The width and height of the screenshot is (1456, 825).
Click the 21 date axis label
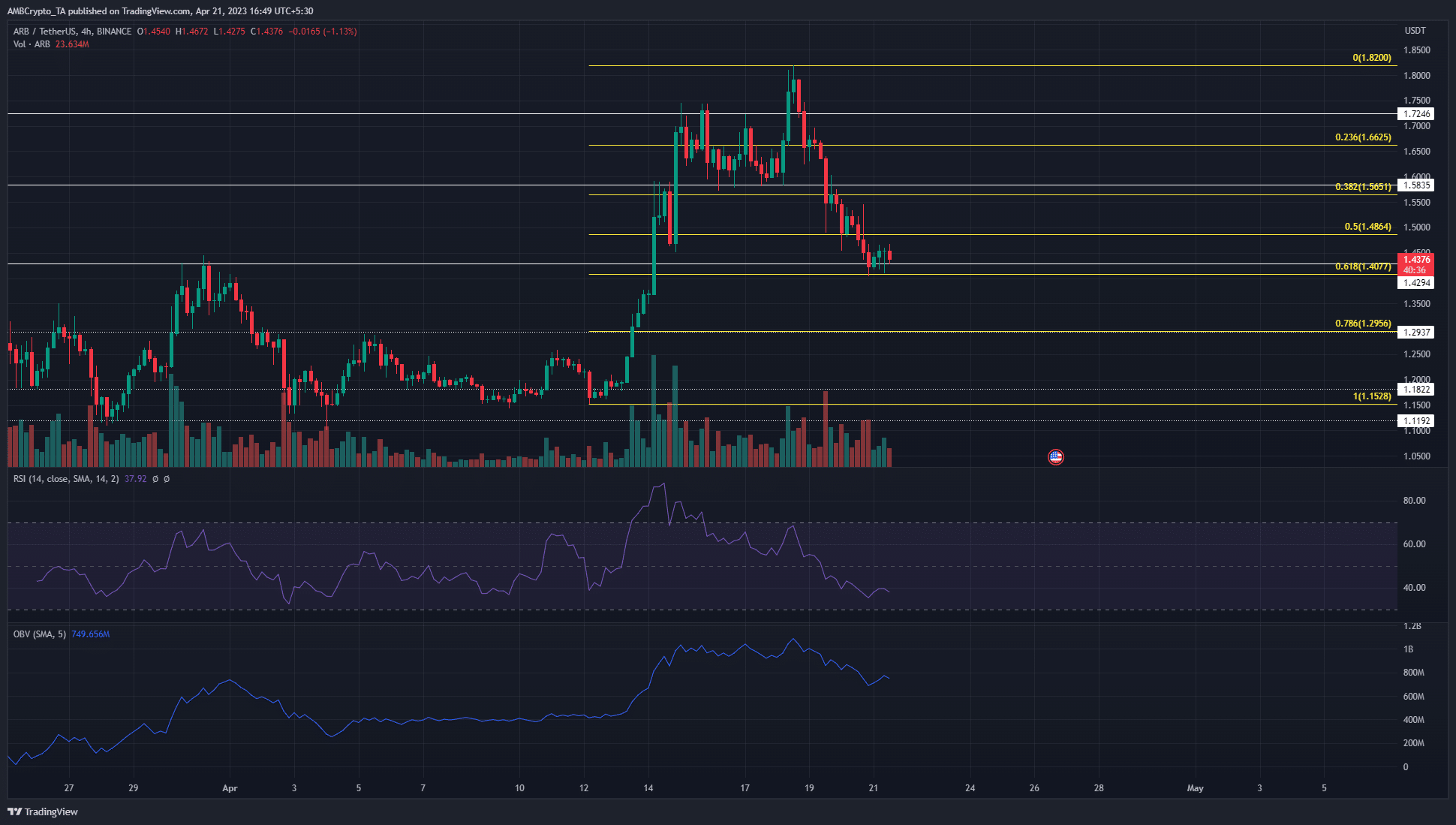tap(874, 788)
